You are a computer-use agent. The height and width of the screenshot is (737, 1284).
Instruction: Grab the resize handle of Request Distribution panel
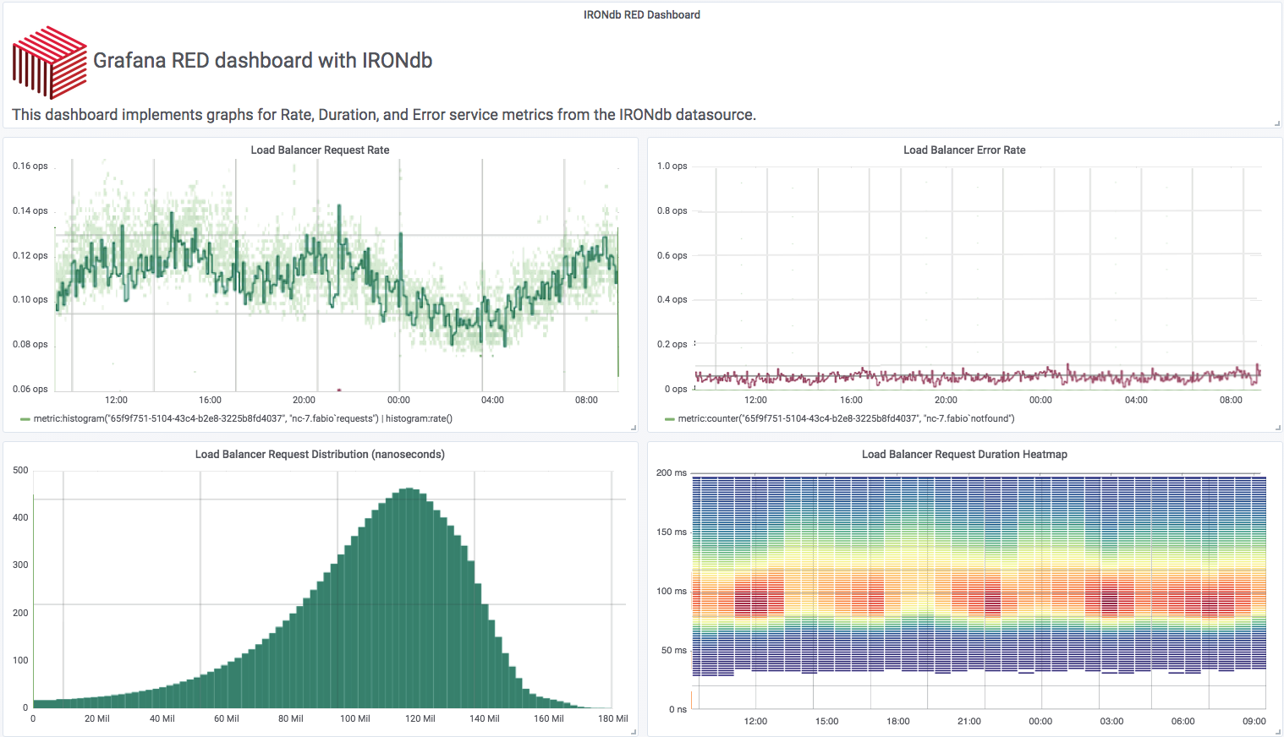(x=633, y=732)
